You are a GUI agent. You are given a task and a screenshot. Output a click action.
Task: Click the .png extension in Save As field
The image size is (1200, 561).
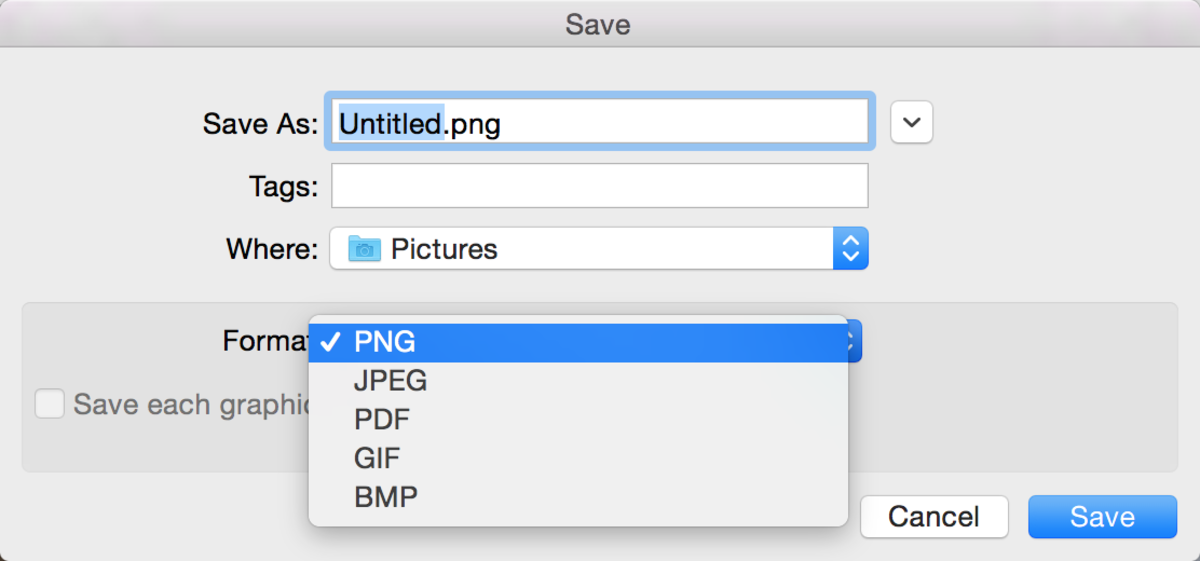click(x=472, y=123)
